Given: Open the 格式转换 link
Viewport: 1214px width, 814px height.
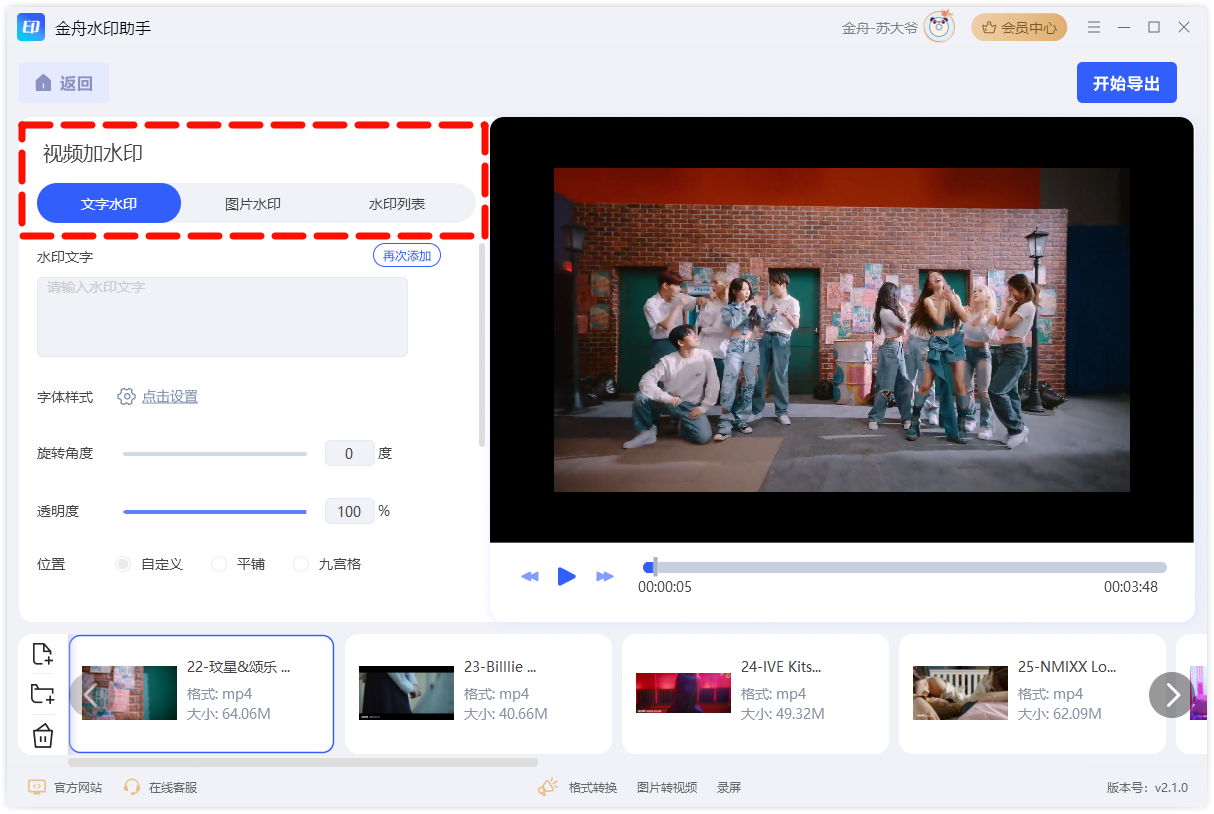Looking at the screenshot, I should [593, 787].
